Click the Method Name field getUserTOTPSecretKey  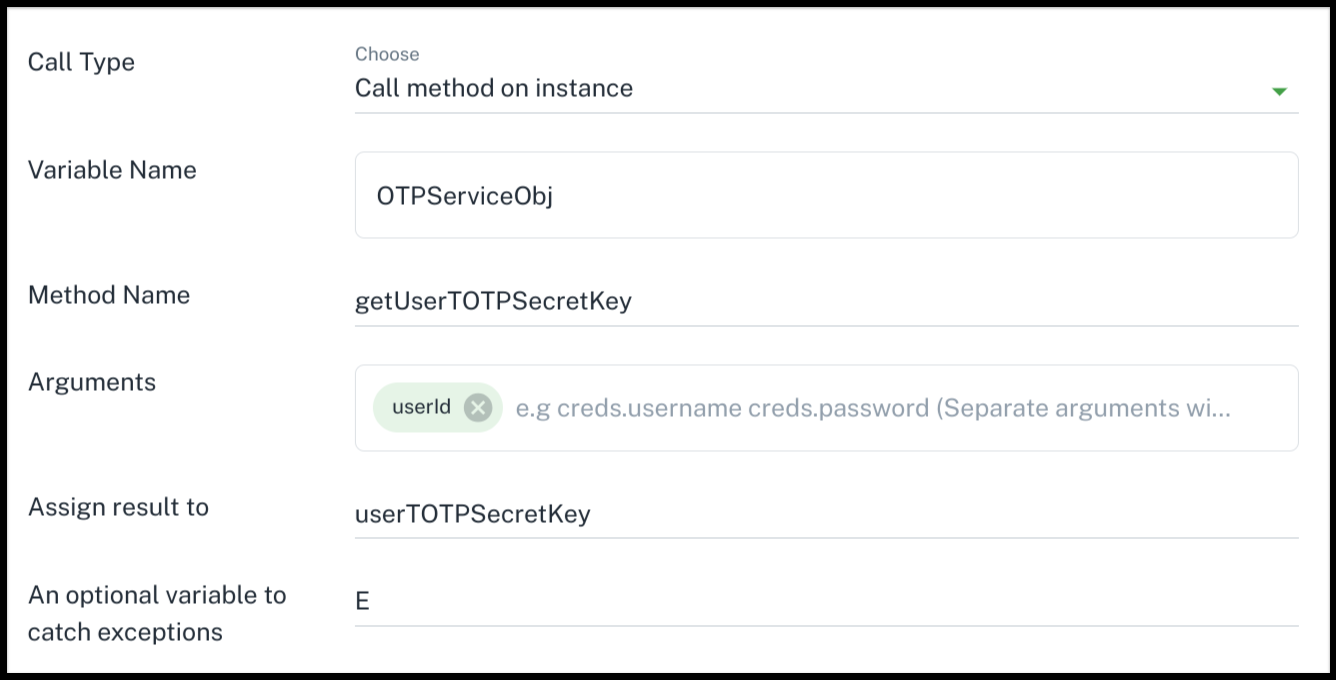[x=826, y=301]
